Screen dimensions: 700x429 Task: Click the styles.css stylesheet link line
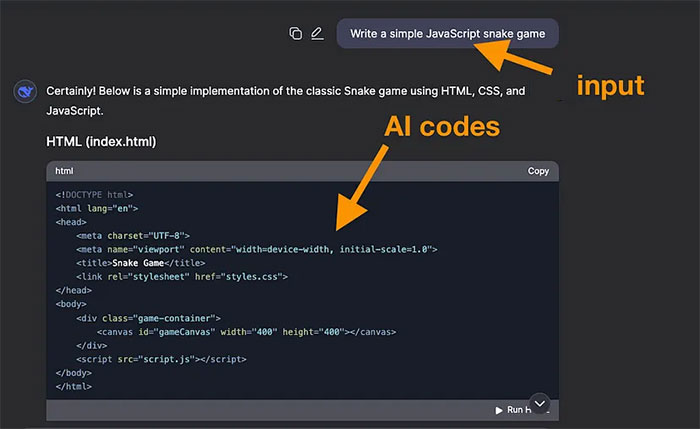pyautogui.click(x=182, y=276)
